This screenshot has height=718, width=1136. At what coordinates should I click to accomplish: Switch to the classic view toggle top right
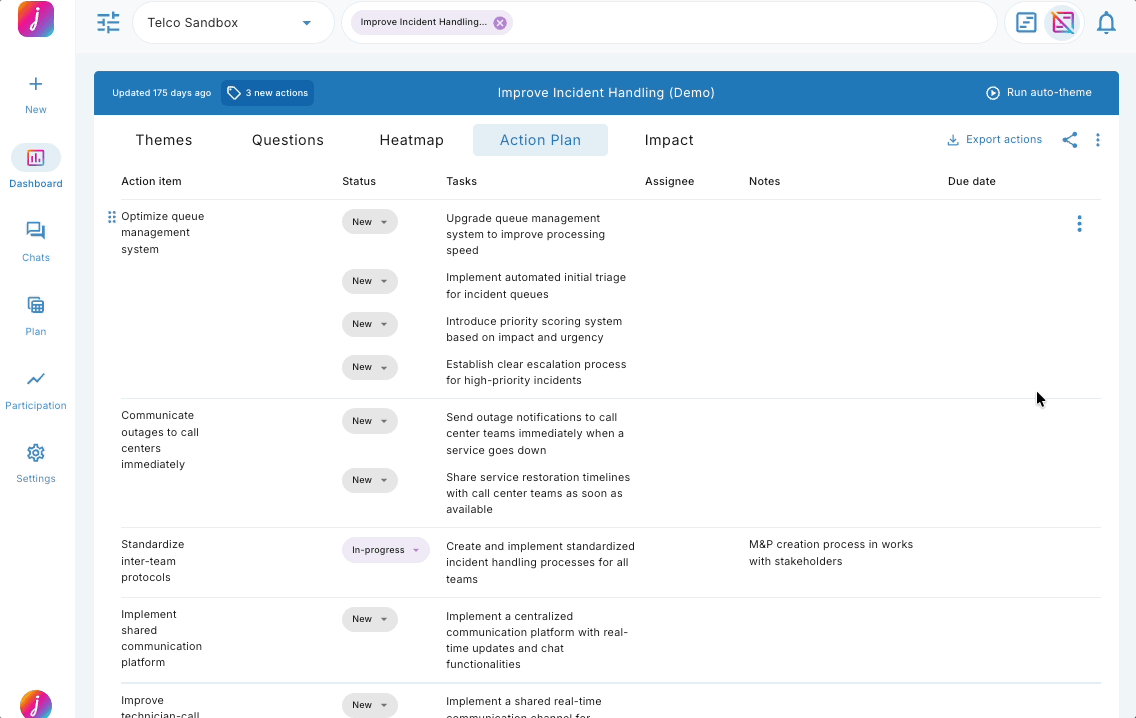[1026, 22]
